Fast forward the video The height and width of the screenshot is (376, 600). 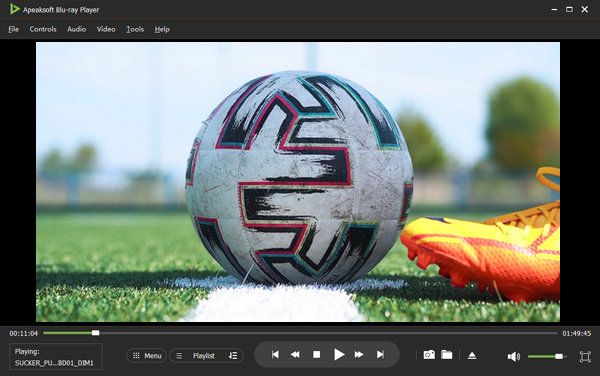point(359,355)
